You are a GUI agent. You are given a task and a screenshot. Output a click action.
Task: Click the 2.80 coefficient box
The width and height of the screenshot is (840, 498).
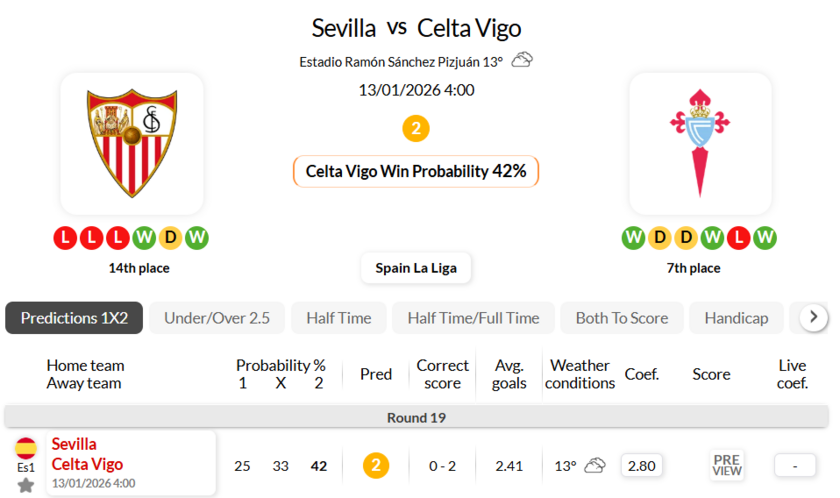641,465
